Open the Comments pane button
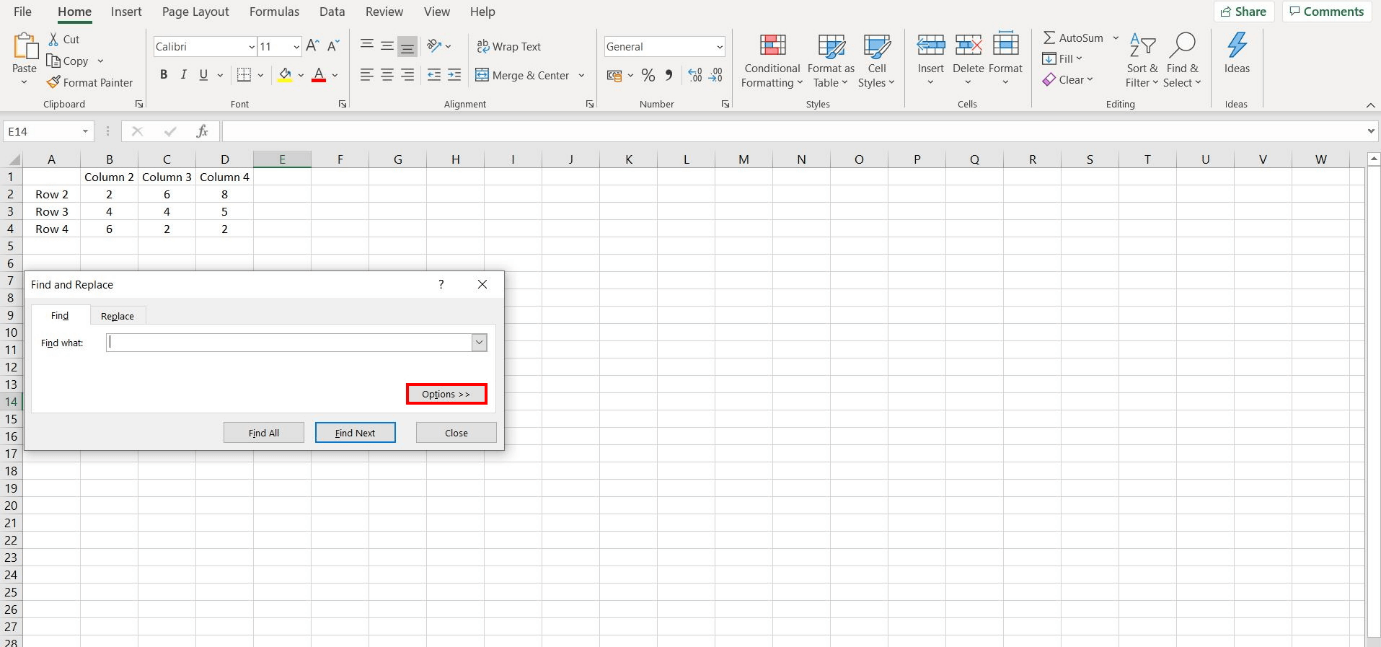 point(1327,12)
